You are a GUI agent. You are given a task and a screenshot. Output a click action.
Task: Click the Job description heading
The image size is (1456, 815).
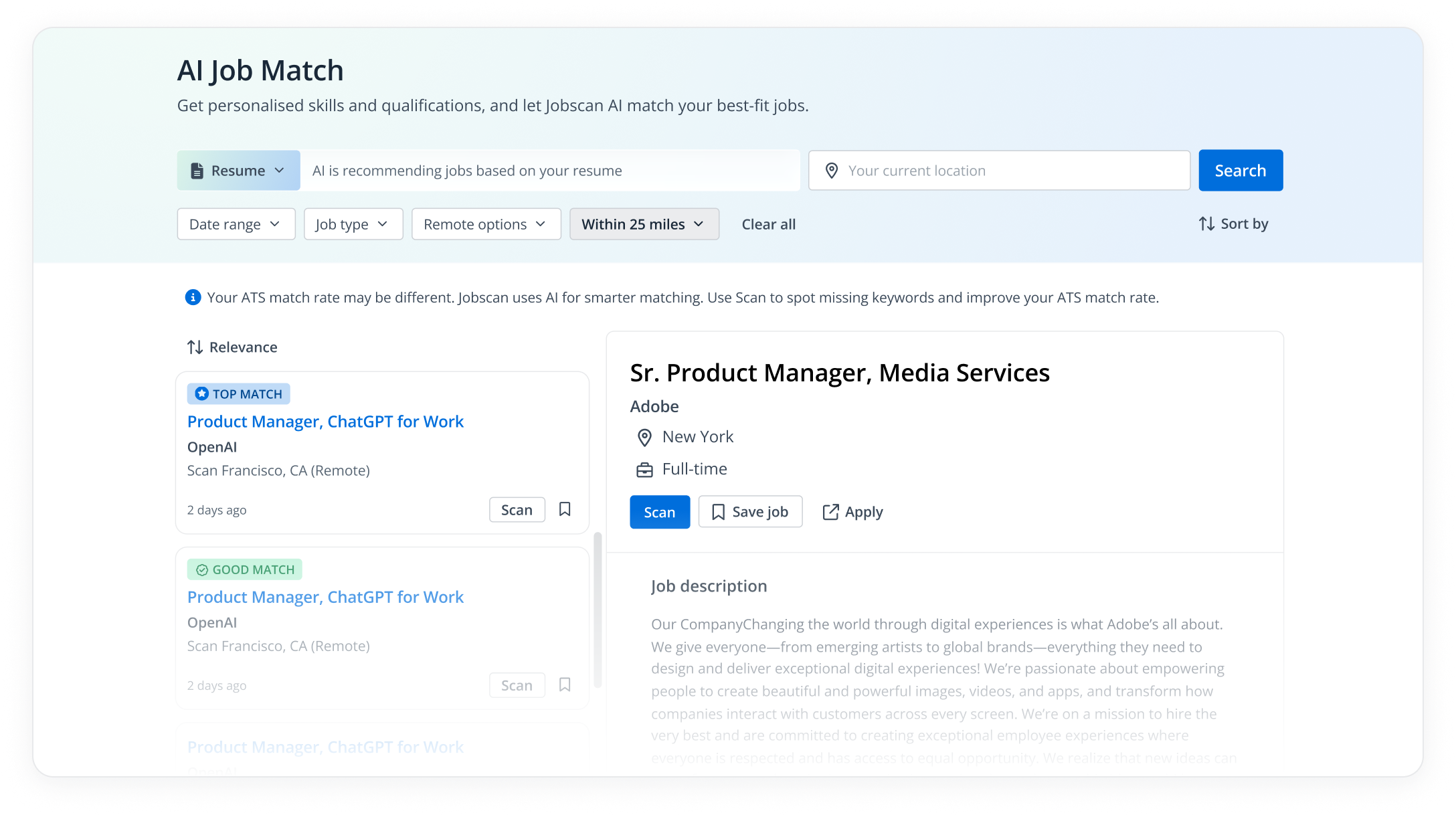point(709,586)
